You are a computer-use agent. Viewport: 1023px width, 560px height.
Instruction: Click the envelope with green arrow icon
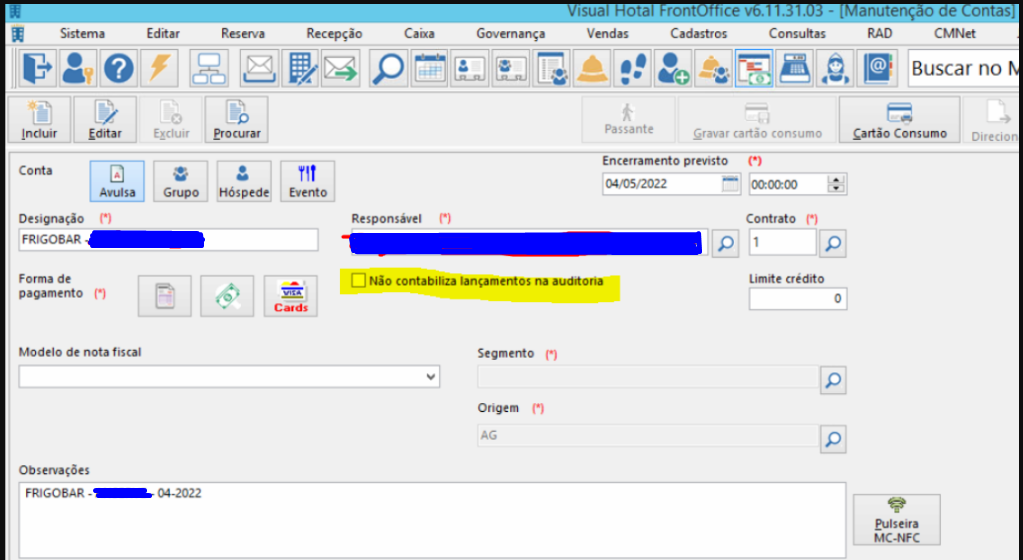point(341,68)
